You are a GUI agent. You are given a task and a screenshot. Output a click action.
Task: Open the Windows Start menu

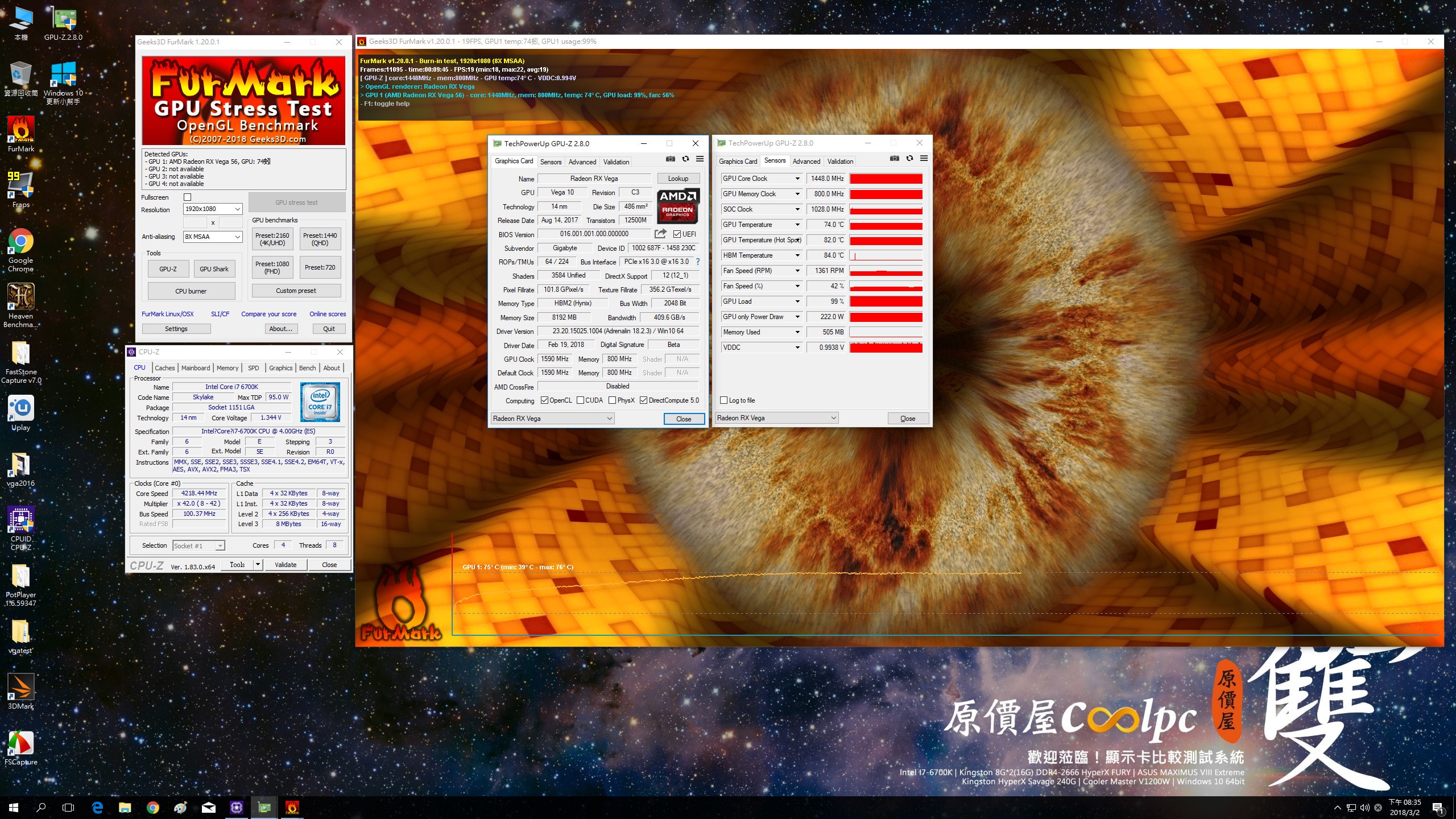coord(14,807)
